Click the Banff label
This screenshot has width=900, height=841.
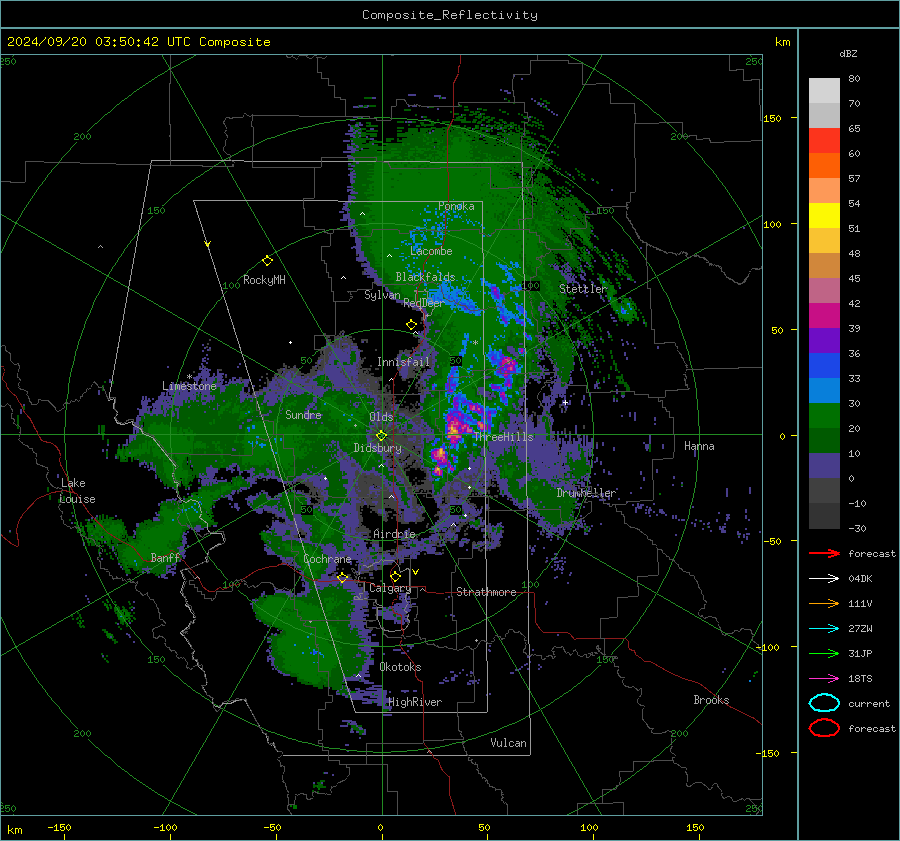coord(165,557)
